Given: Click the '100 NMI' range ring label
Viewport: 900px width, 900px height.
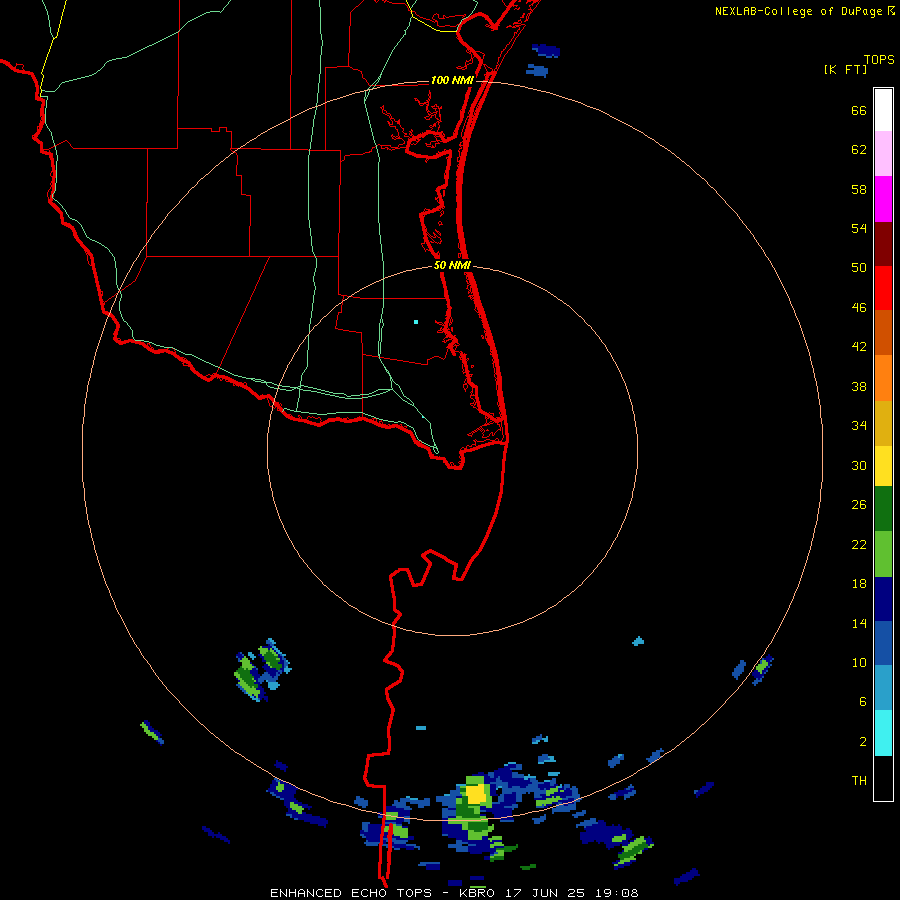Looking at the screenshot, I should [452, 80].
